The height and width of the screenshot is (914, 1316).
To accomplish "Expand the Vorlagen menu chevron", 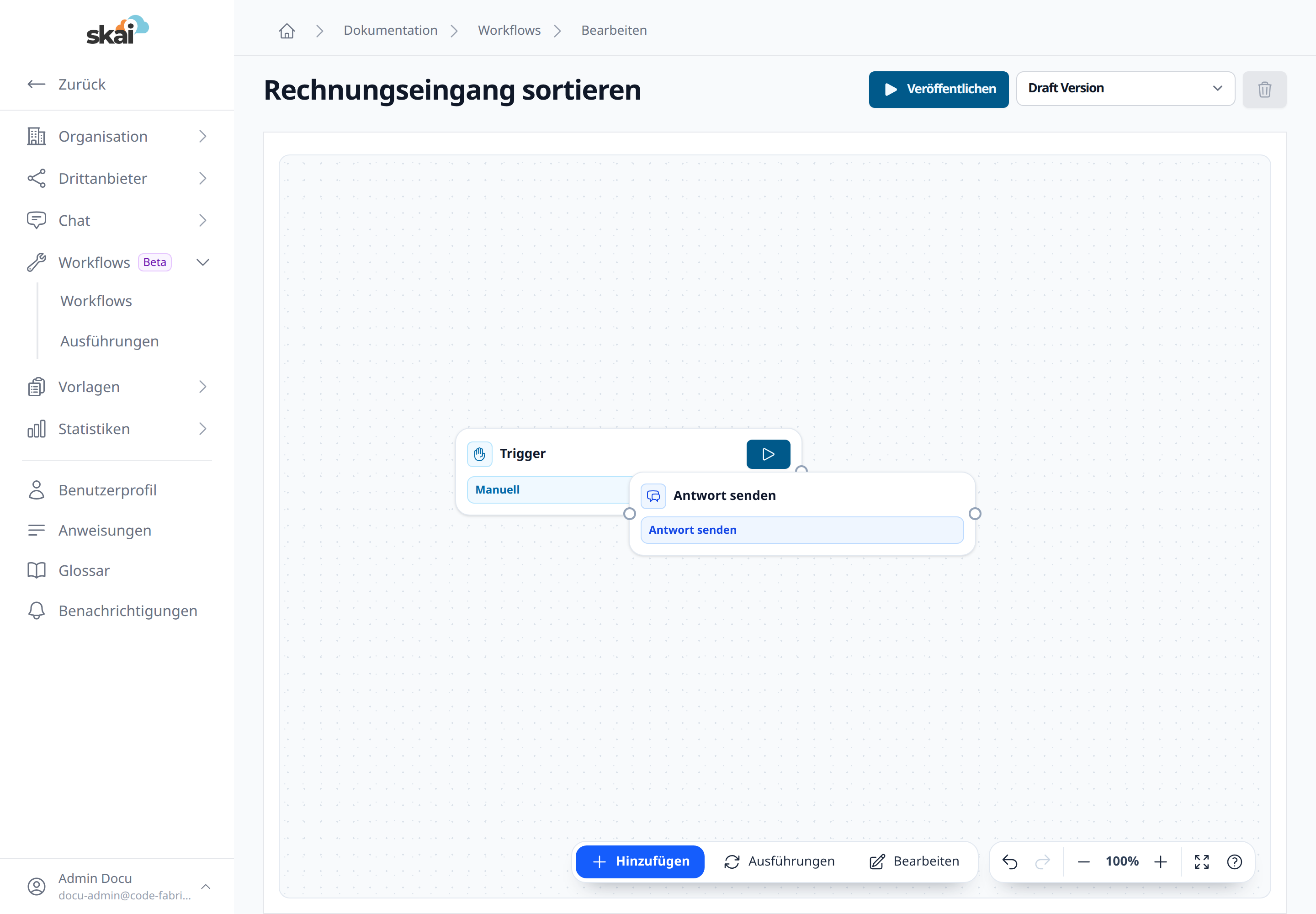I will 203,387.
